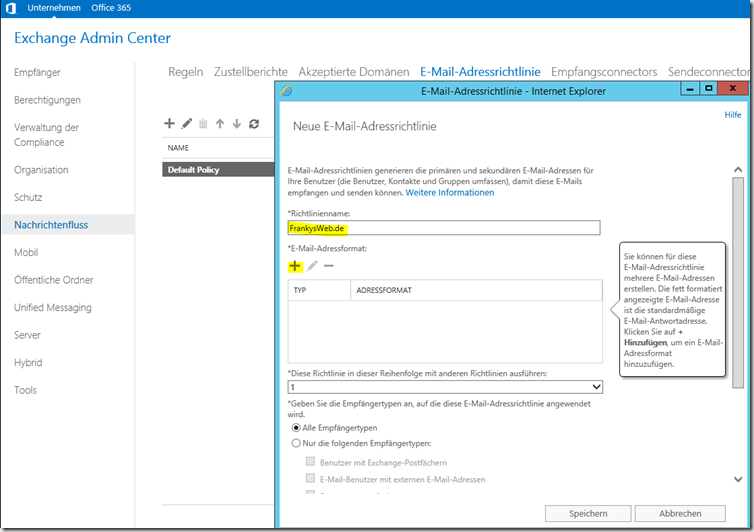Image resolution: width=754 pixels, height=532 pixels.
Task: Open the policy order dropdown showing 1
Action: [445, 386]
